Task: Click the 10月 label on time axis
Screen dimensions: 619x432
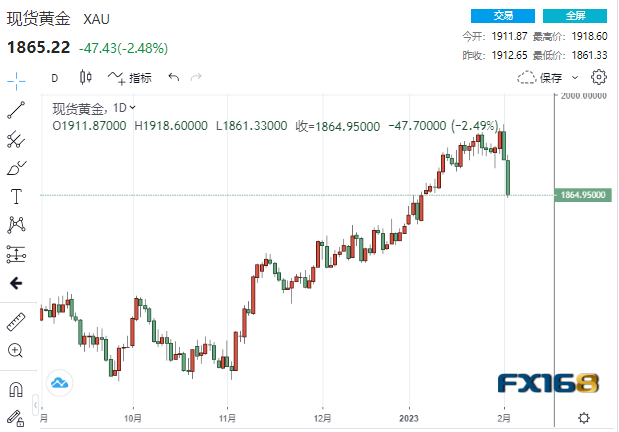Action: click(133, 418)
